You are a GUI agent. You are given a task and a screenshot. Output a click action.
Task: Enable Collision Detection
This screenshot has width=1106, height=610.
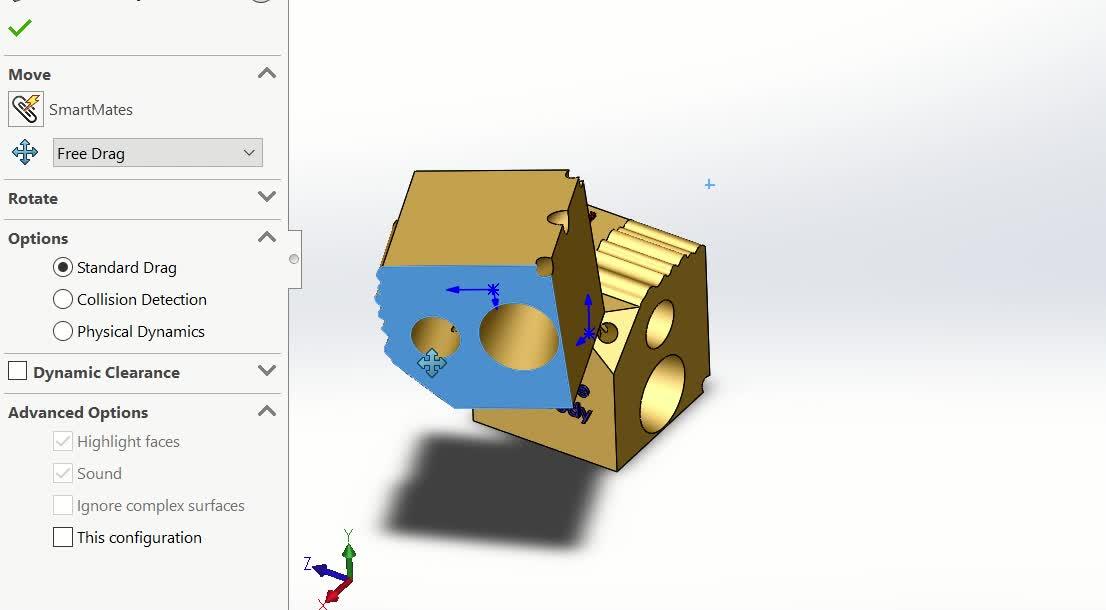pos(62,299)
